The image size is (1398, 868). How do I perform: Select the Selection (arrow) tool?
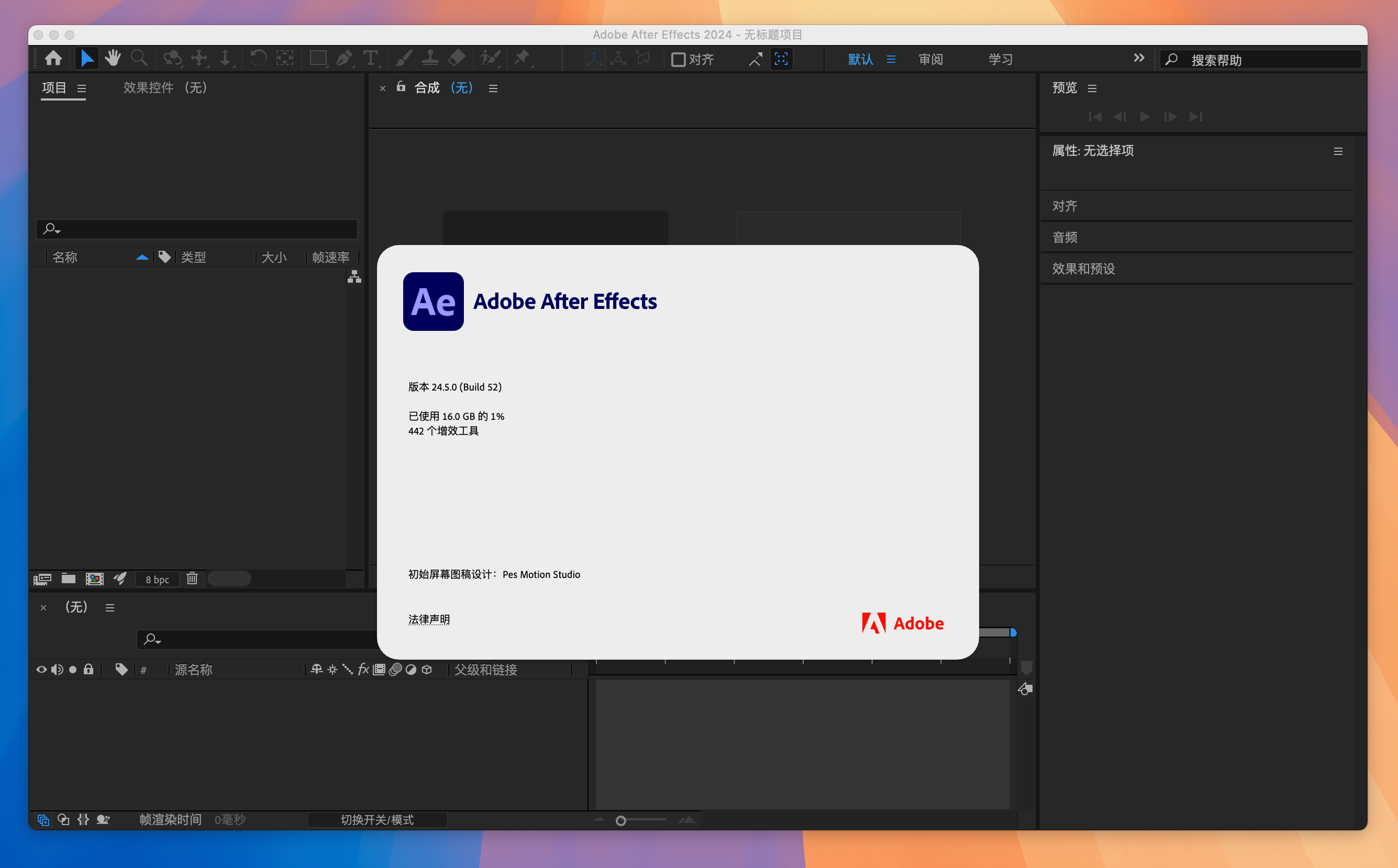(x=87, y=59)
